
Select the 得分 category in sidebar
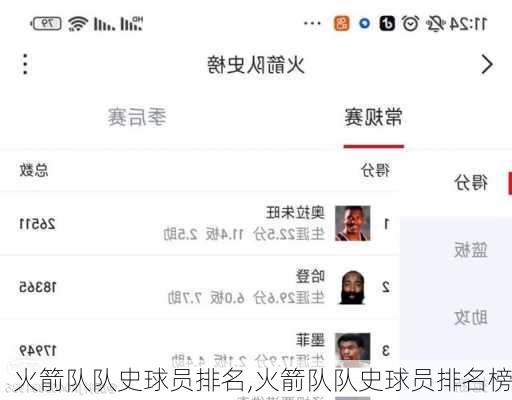point(471,183)
